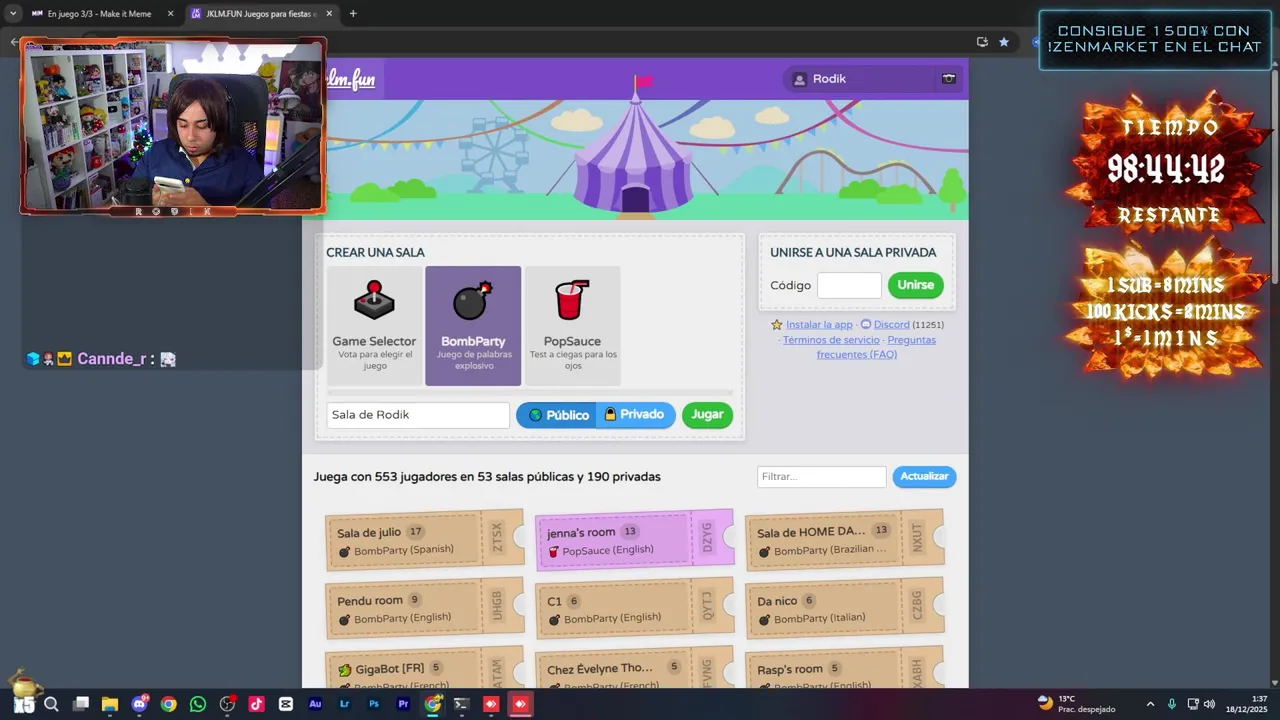Focus the Filtrar rooms field
1280x720 pixels.
[822, 477]
